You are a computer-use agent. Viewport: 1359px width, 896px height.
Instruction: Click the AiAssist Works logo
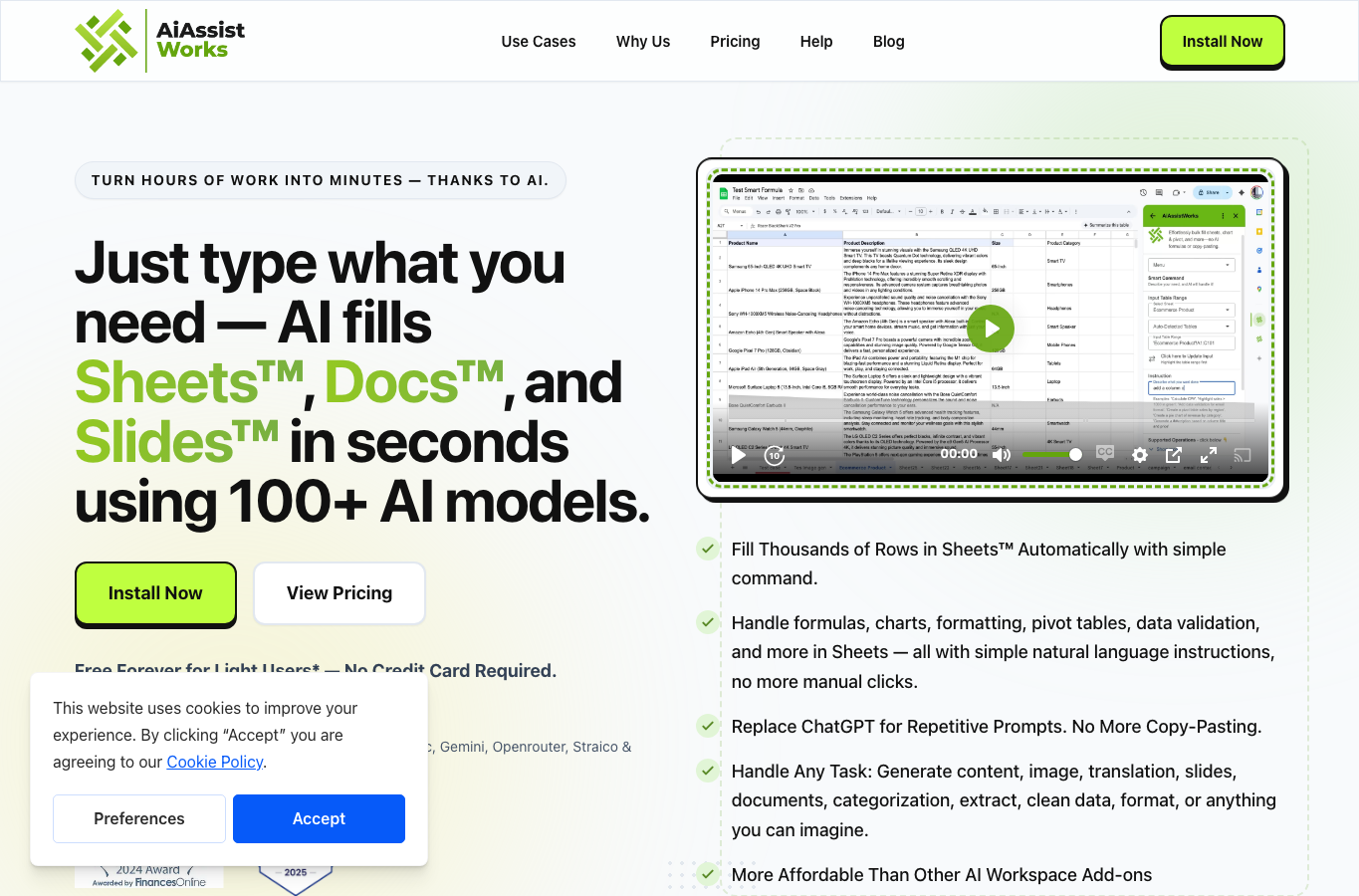160,41
